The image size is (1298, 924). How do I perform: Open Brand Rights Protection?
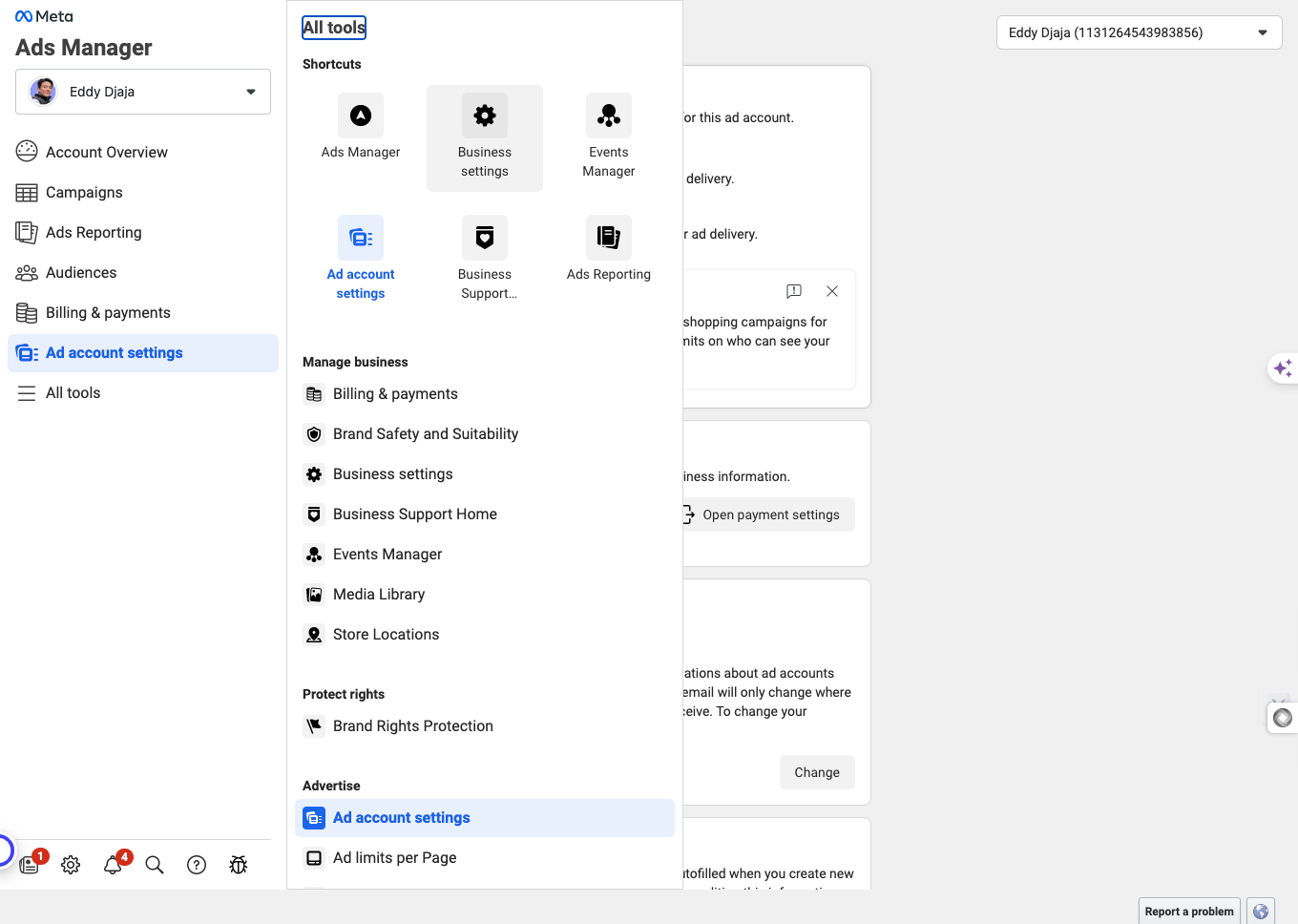[x=485, y=726]
